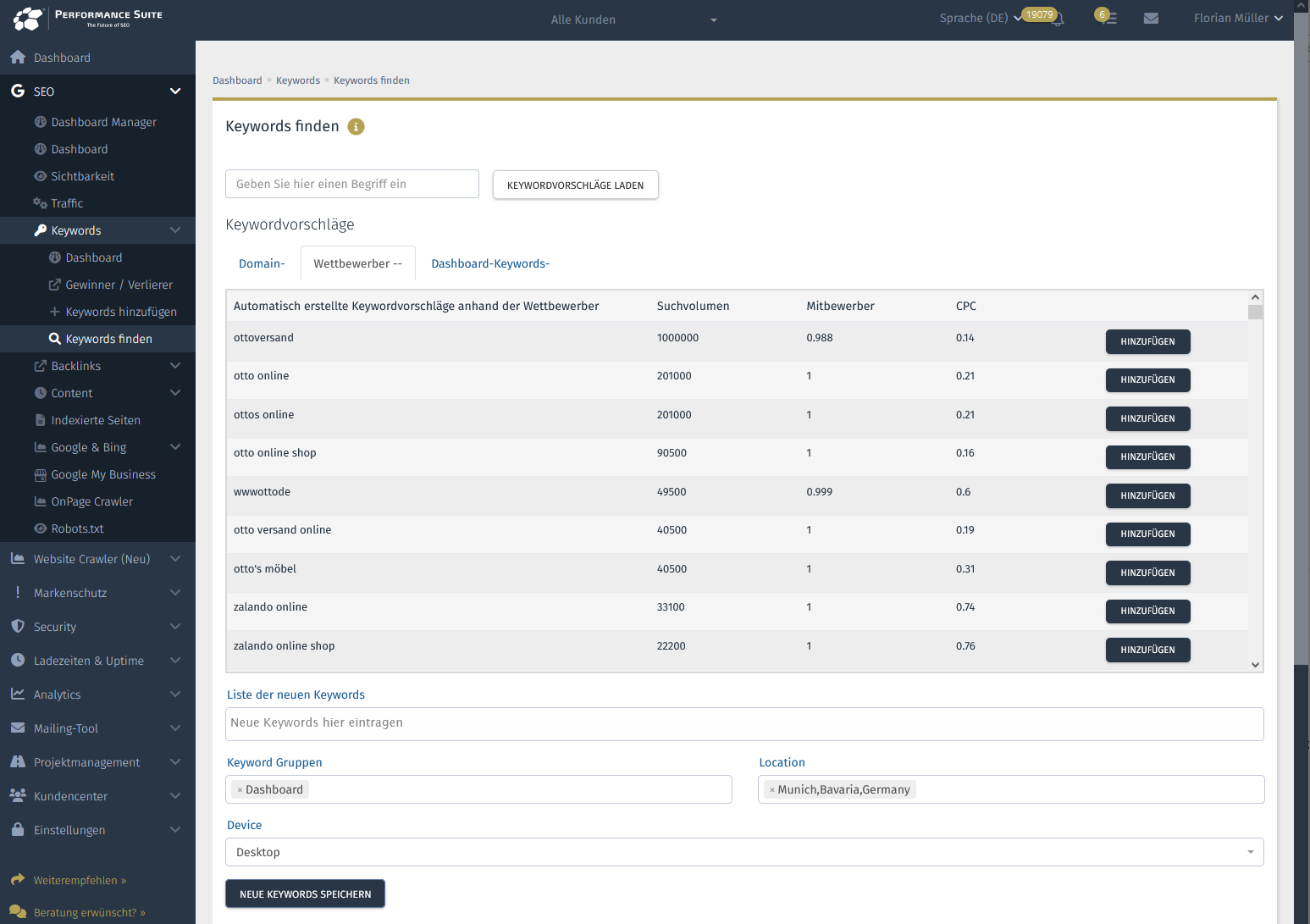The width and height of the screenshot is (1310, 924).
Task: Click the Gewinner / Verlierer external link icon
Action: [55, 285]
